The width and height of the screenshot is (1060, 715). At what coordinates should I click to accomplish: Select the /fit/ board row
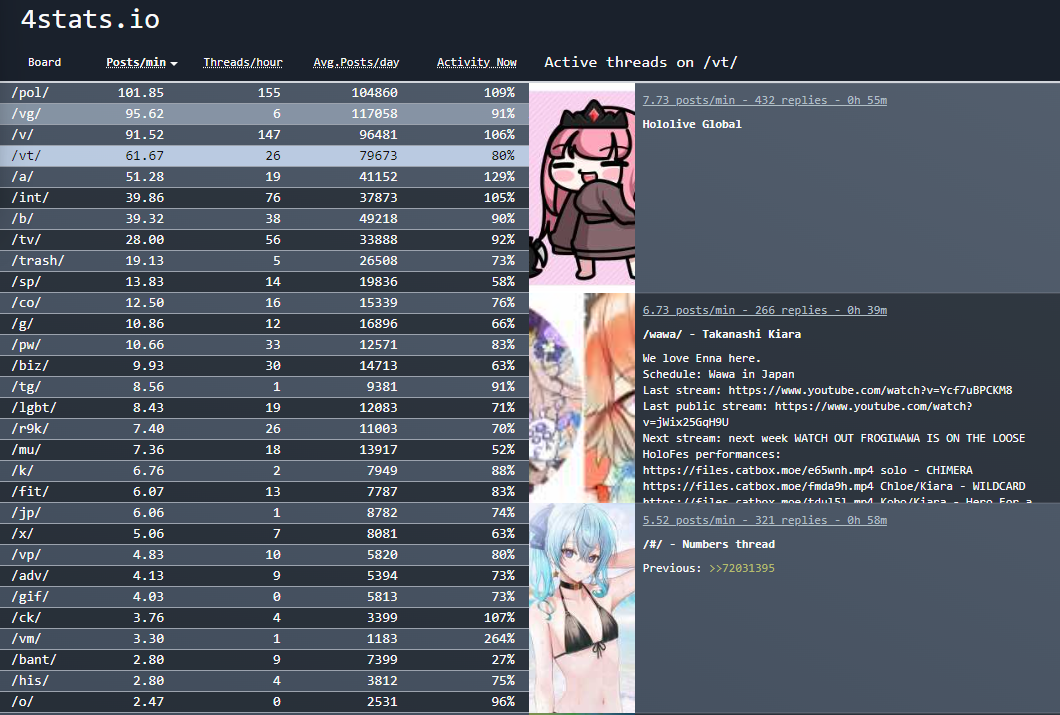(x=264, y=491)
